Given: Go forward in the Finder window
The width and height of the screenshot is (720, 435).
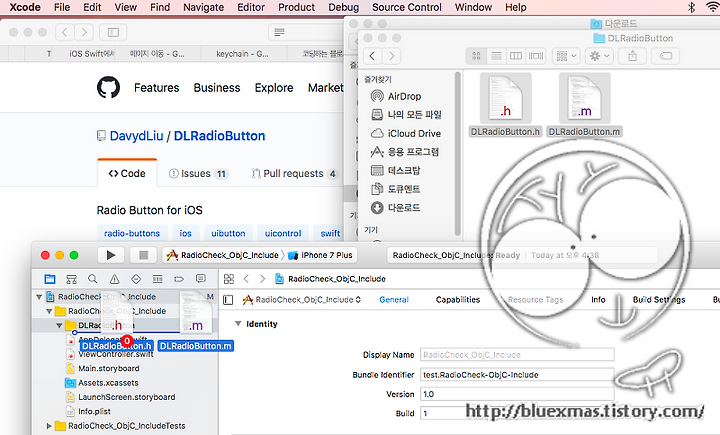Looking at the screenshot, I should [x=391, y=56].
